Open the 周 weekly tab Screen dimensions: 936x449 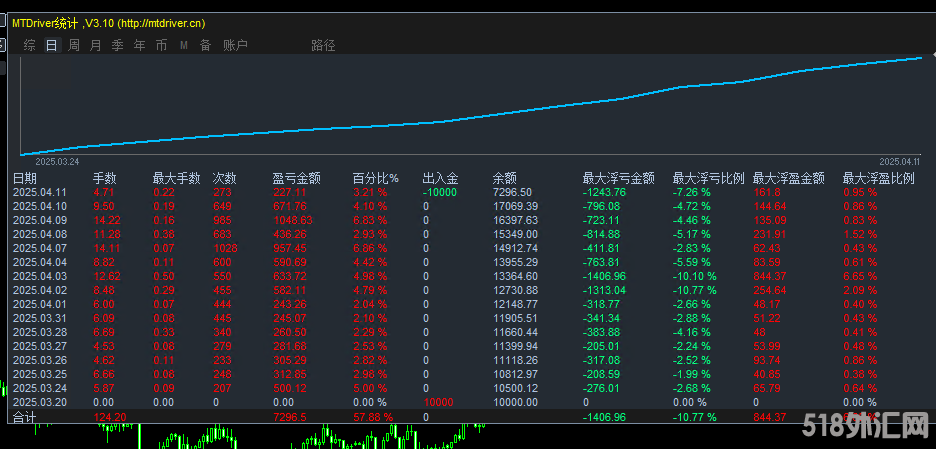[x=73, y=45]
